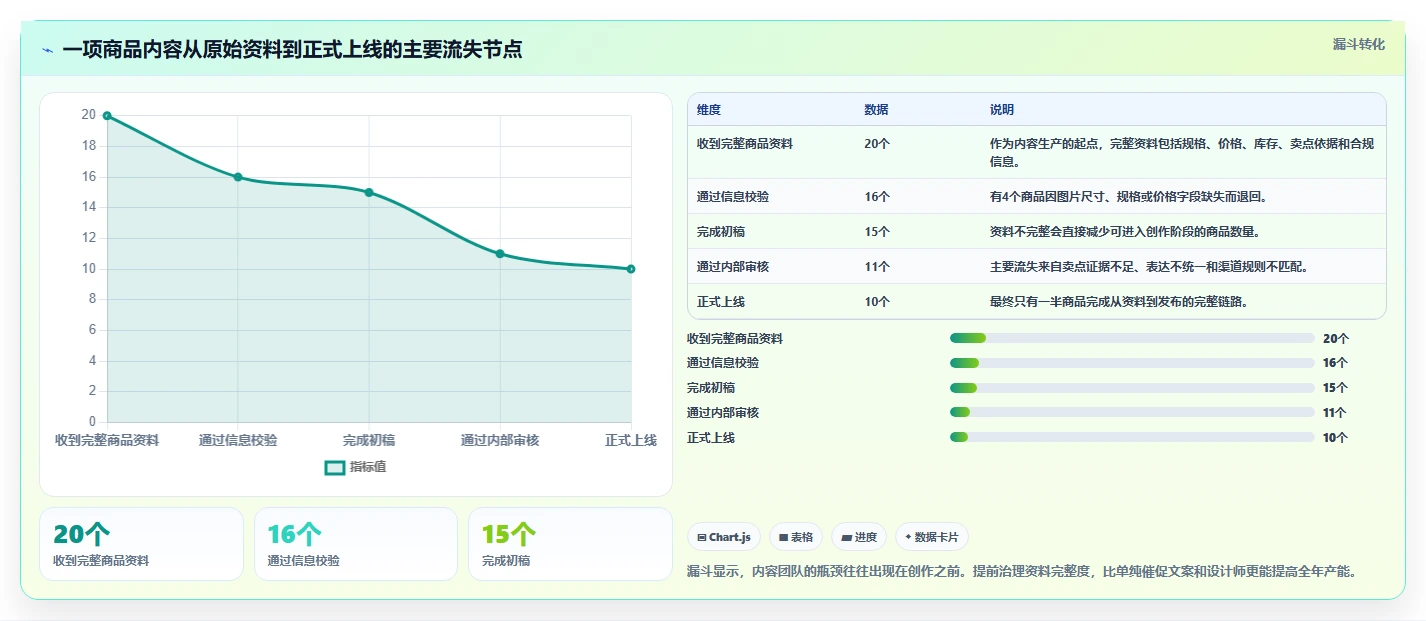The image size is (1426, 621).
Task: Click the 通过内部审核 progress list label
Action: click(x=723, y=413)
